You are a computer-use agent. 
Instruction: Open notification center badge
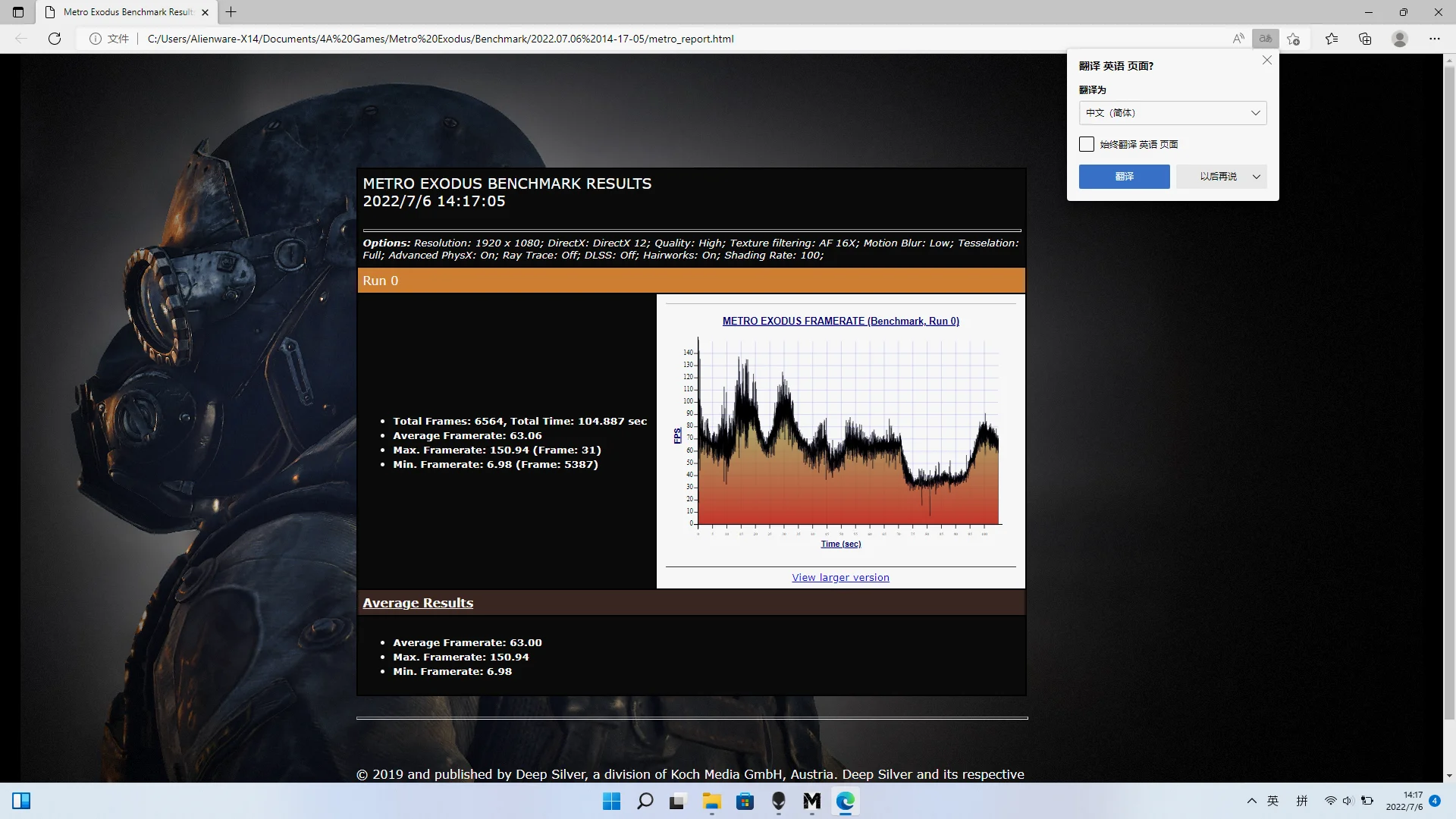click(x=1435, y=800)
